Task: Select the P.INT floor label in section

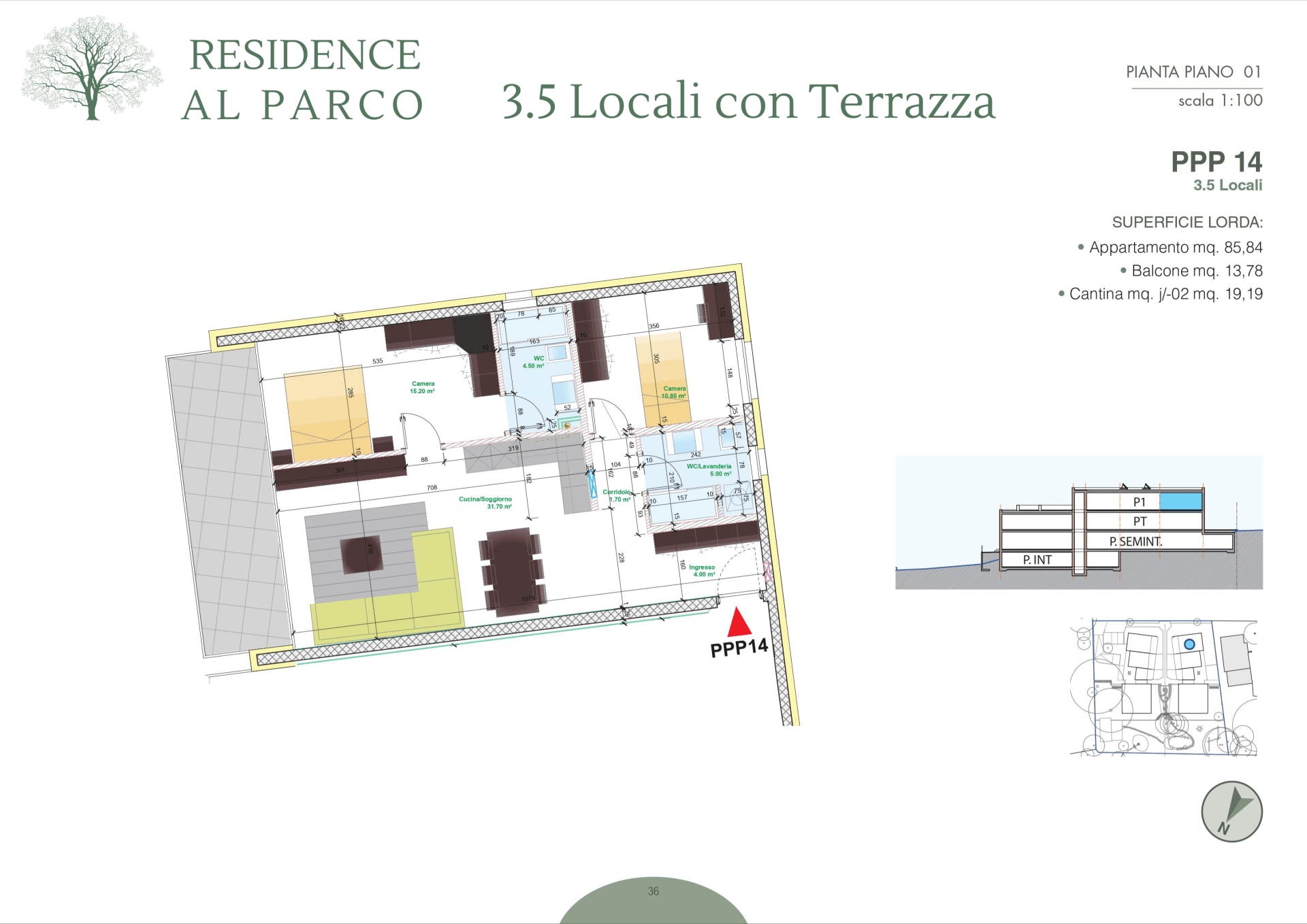Action: point(1037,560)
